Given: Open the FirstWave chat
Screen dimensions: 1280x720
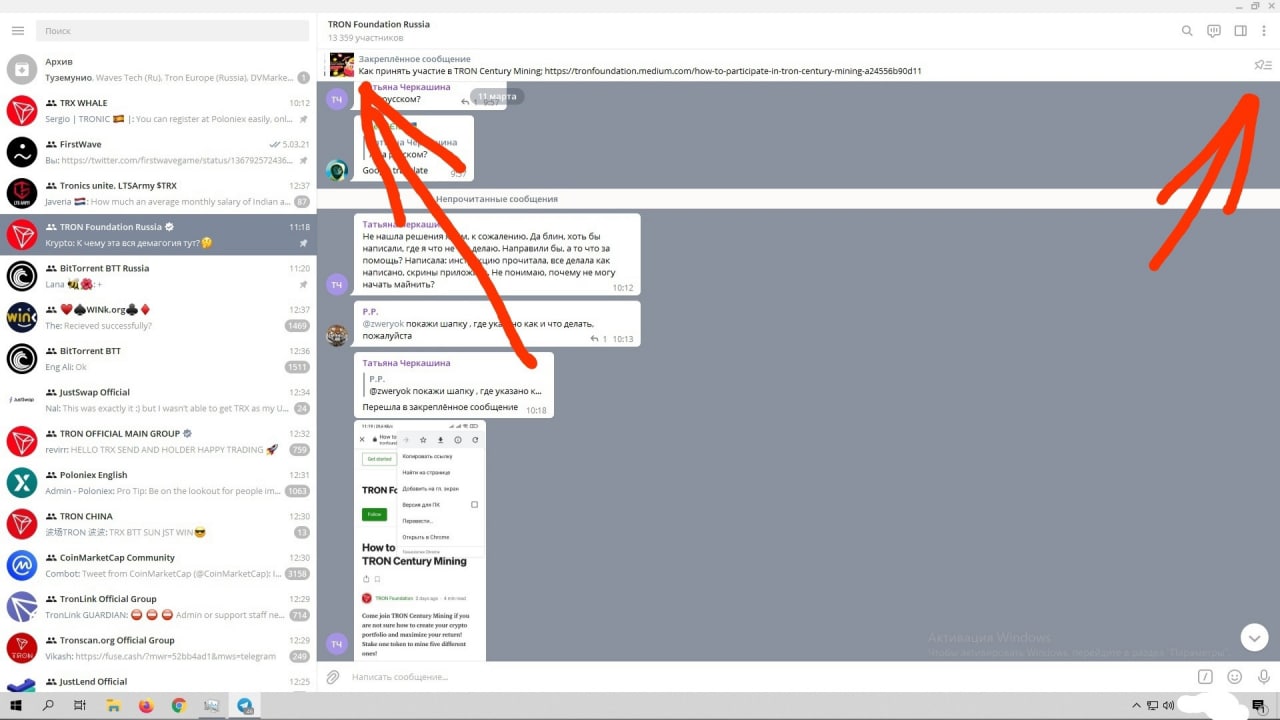Looking at the screenshot, I should pos(158,152).
